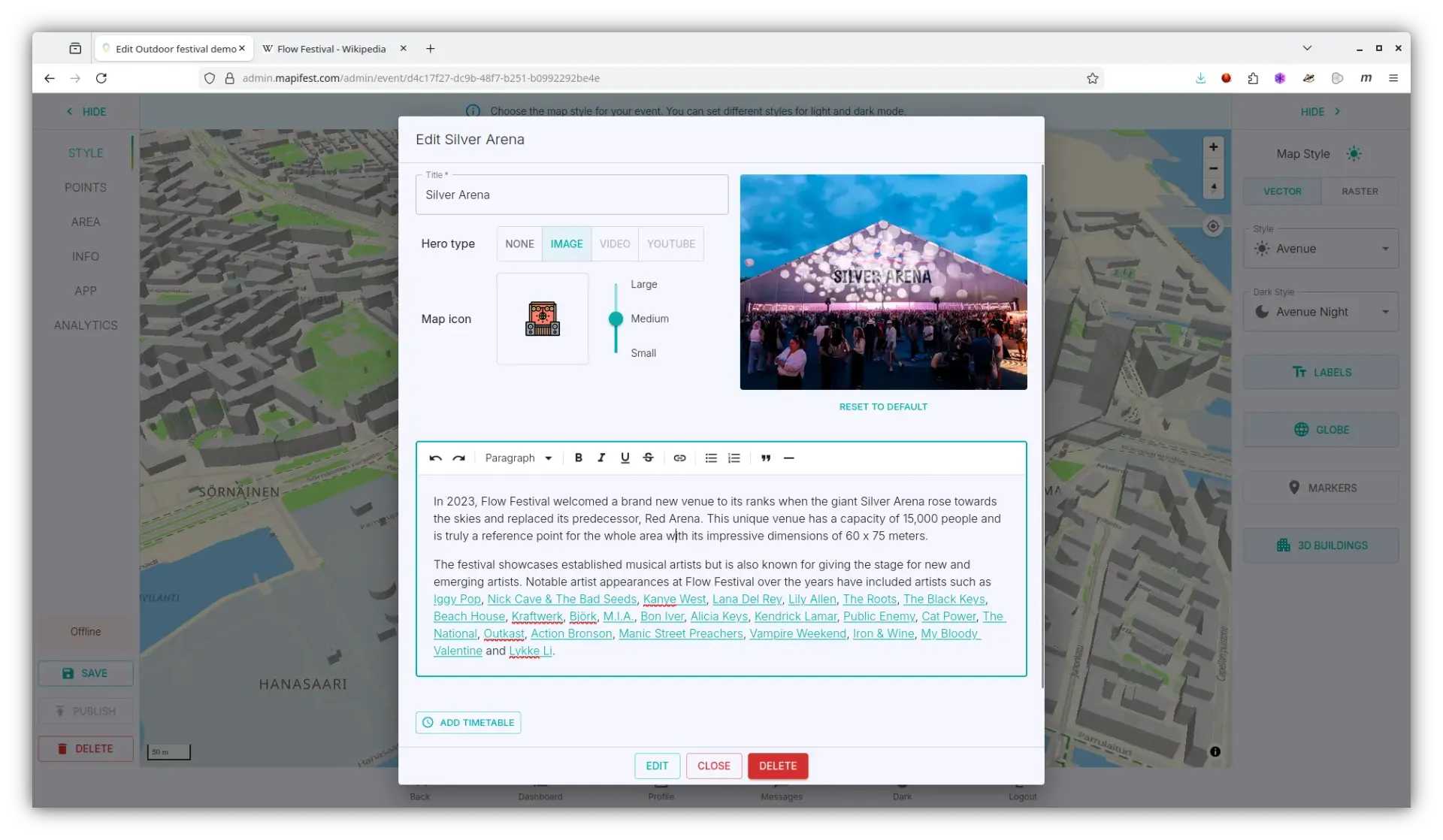Select VIDEO hero type

coord(615,243)
